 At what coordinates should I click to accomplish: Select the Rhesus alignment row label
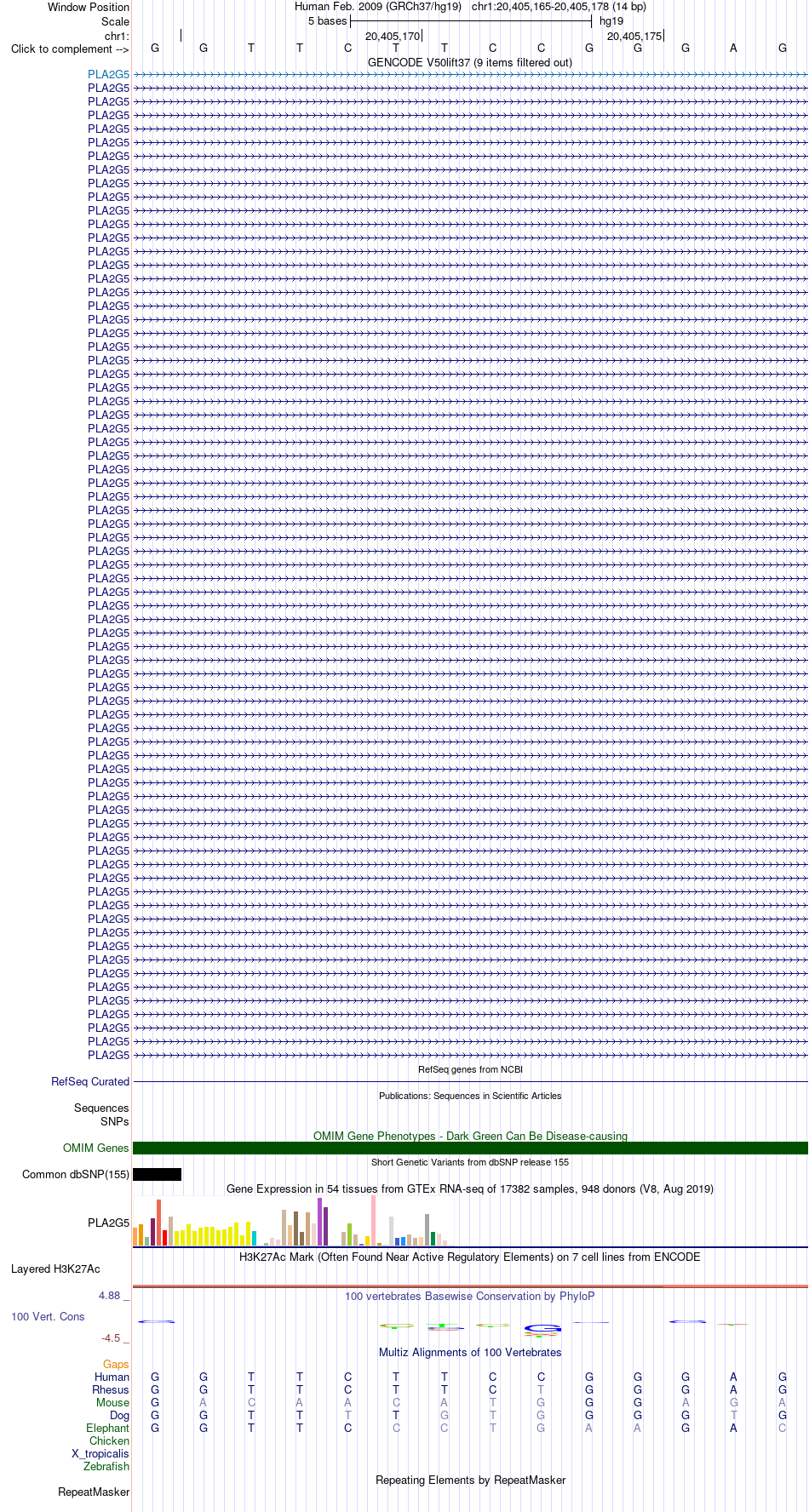point(111,1390)
